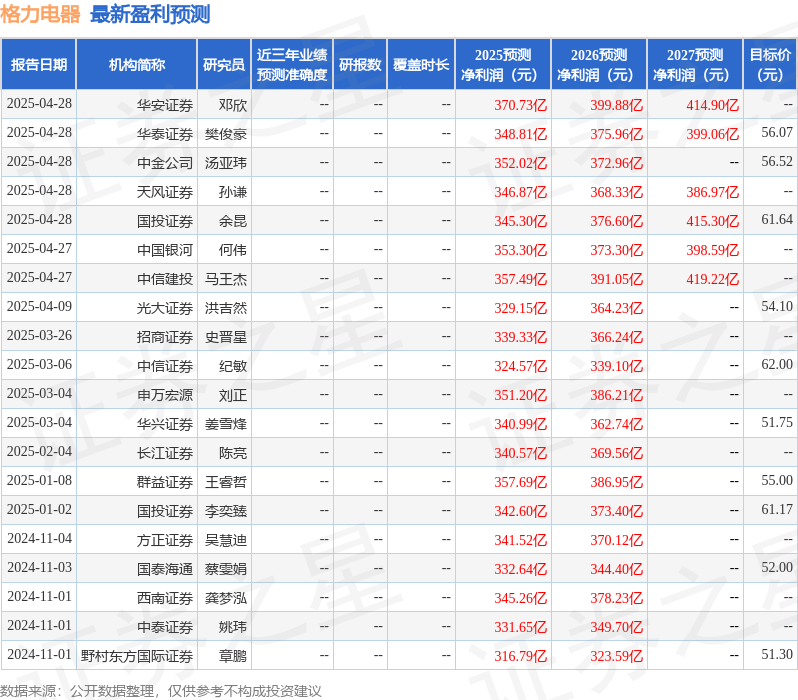The width and height of the screenshot is (798, 700).
Task: Click analyst name 马王杰
Action: click(226, 279)
